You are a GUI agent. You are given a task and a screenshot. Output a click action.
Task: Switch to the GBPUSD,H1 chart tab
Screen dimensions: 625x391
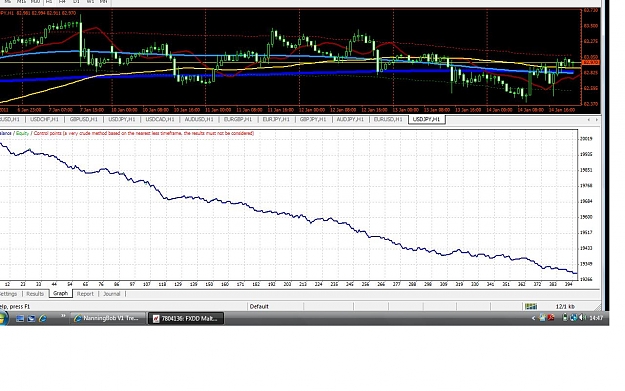pyautogui.click(x=83, y=119)
